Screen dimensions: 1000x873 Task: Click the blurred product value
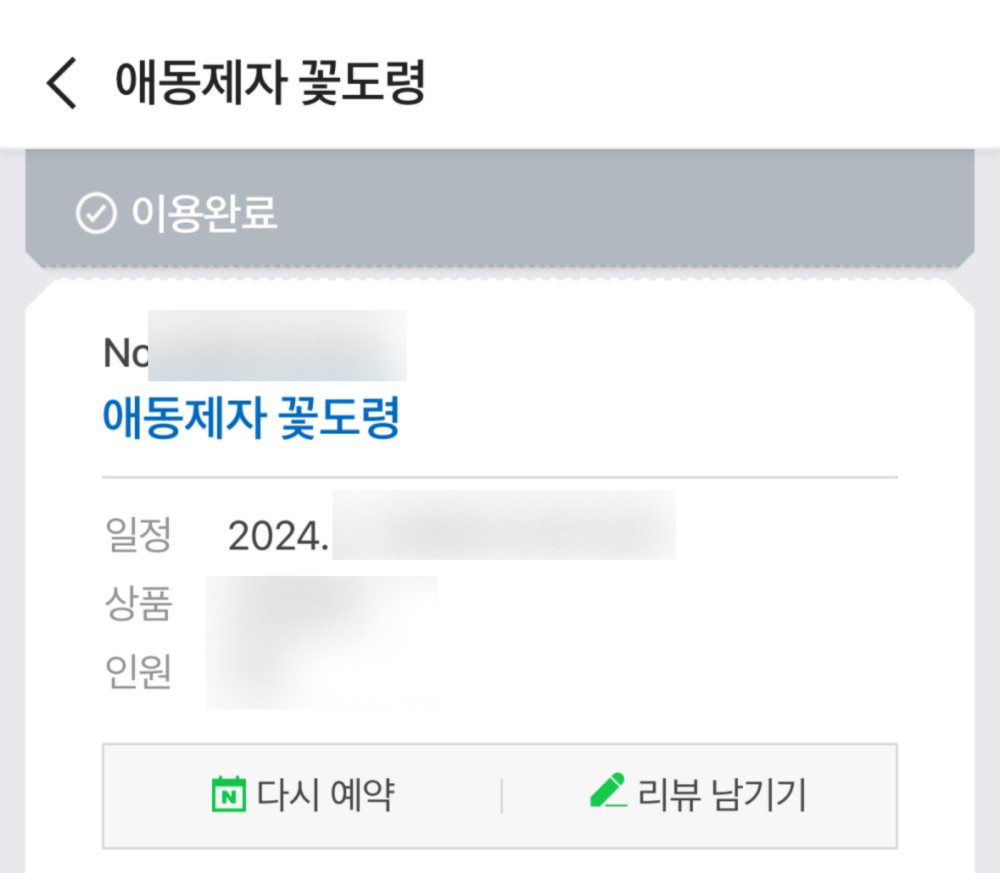320,604
